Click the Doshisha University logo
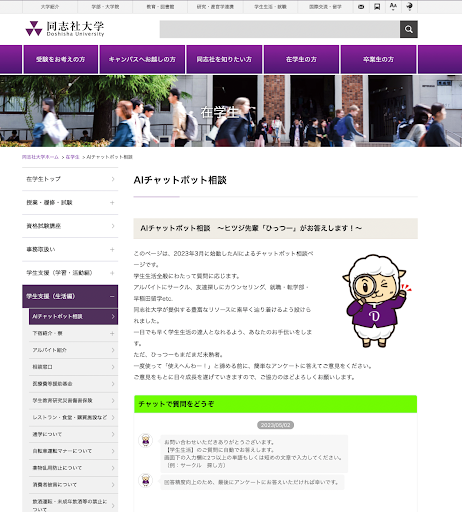462x512 pixels. [x=65, y=29]
